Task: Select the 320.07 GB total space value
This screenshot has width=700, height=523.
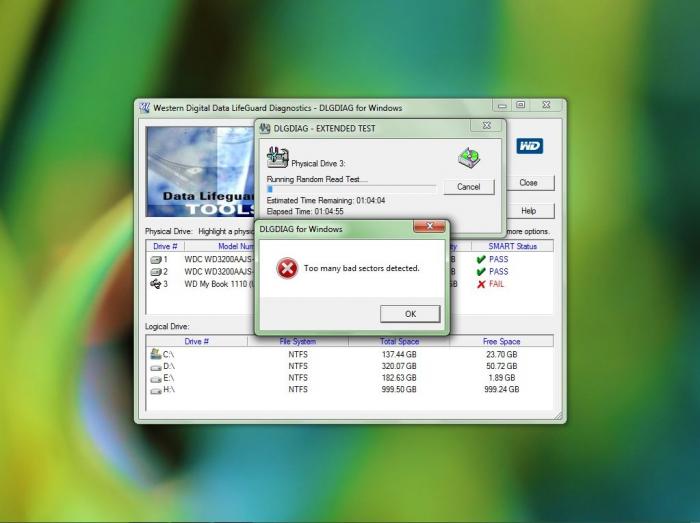Action: pyautogui.click(x=399, y=366)
